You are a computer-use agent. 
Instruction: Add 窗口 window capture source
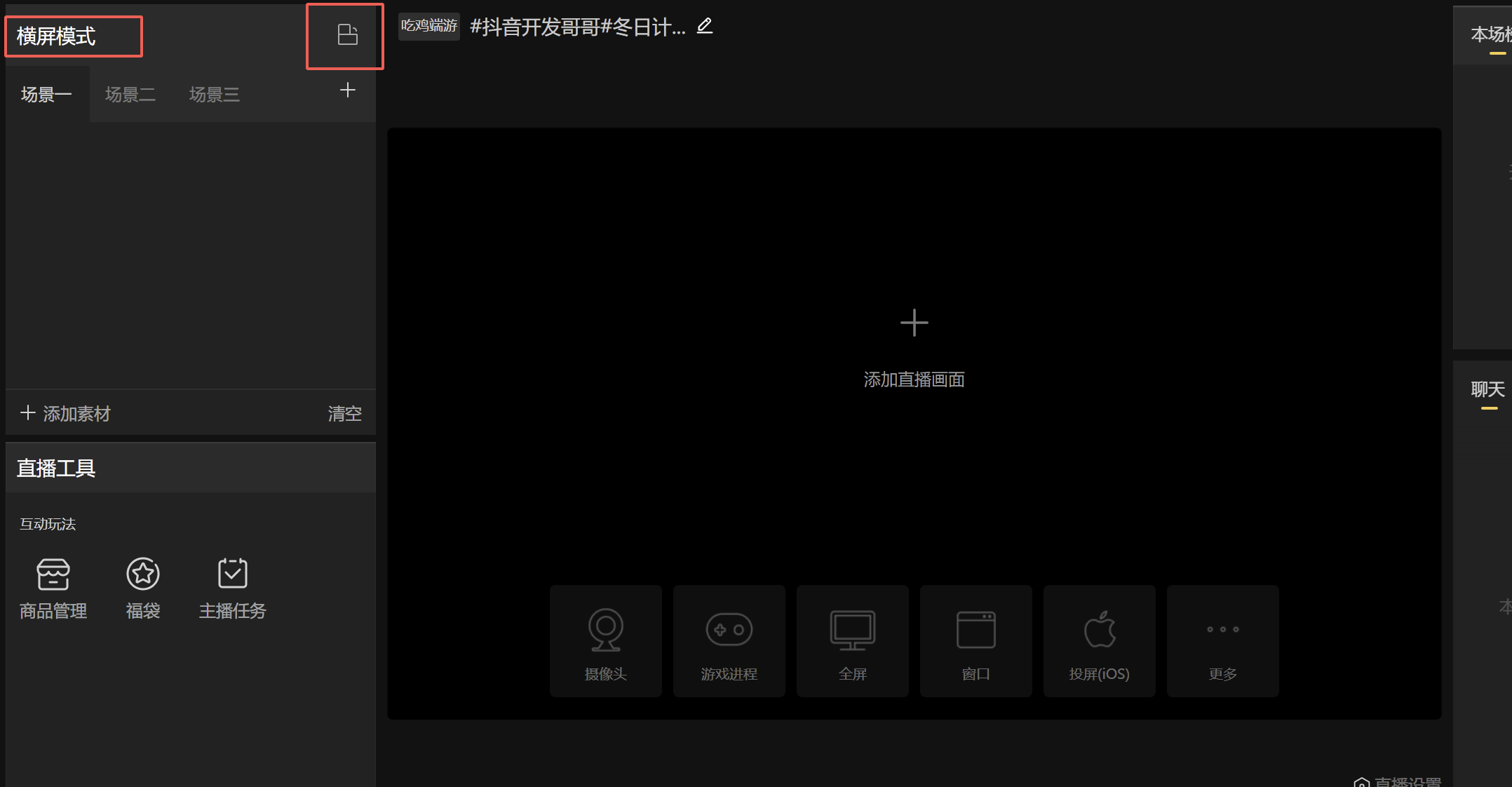pos(976,641)
